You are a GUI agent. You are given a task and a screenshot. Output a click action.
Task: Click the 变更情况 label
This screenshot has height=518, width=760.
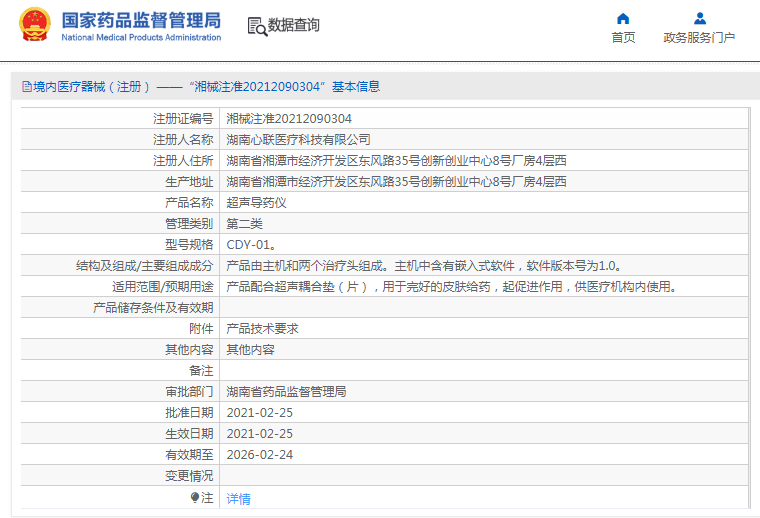pyautogui.click(x=189, y=476)
